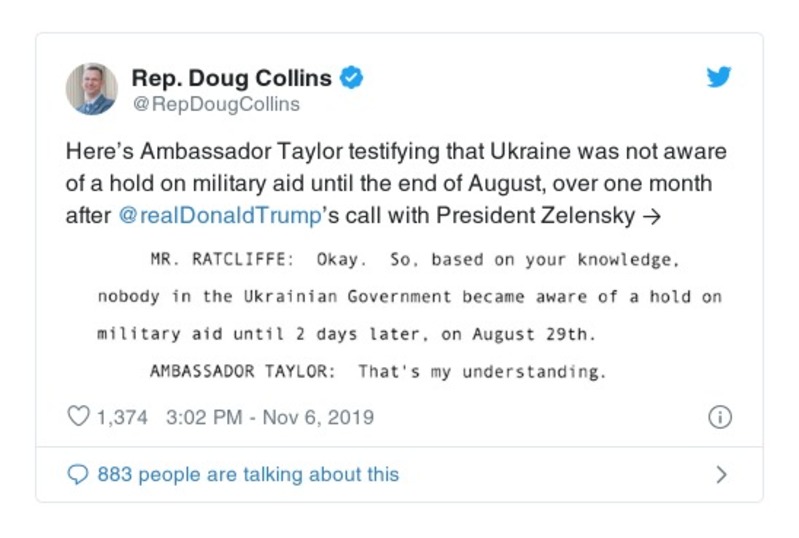Click the info circle icon
This screenshot has height=538, width=799.
(718, 417)
